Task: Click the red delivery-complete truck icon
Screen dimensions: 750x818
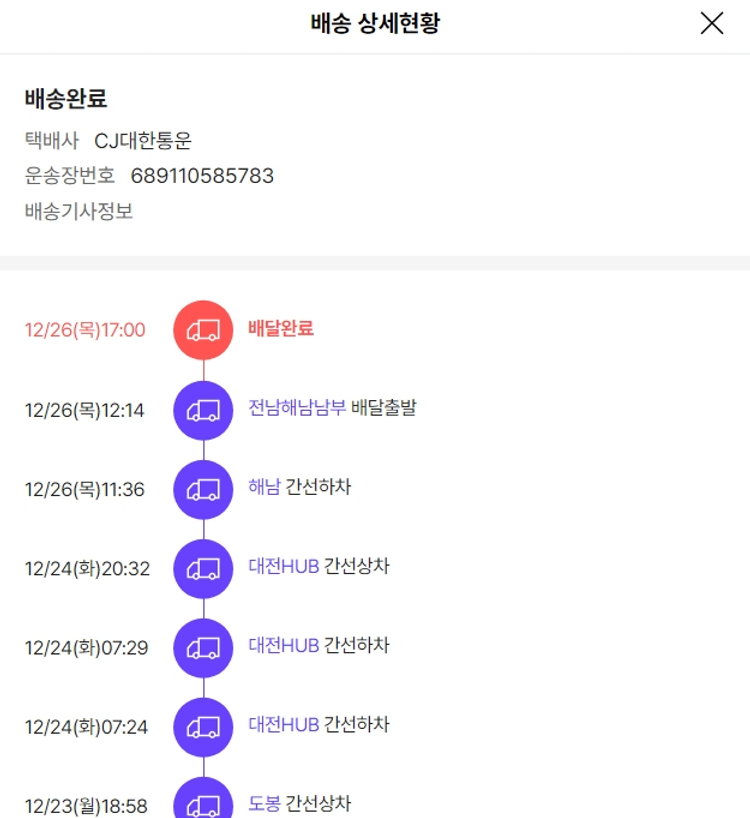Action: pyautogui.click(x=203, y=330)
